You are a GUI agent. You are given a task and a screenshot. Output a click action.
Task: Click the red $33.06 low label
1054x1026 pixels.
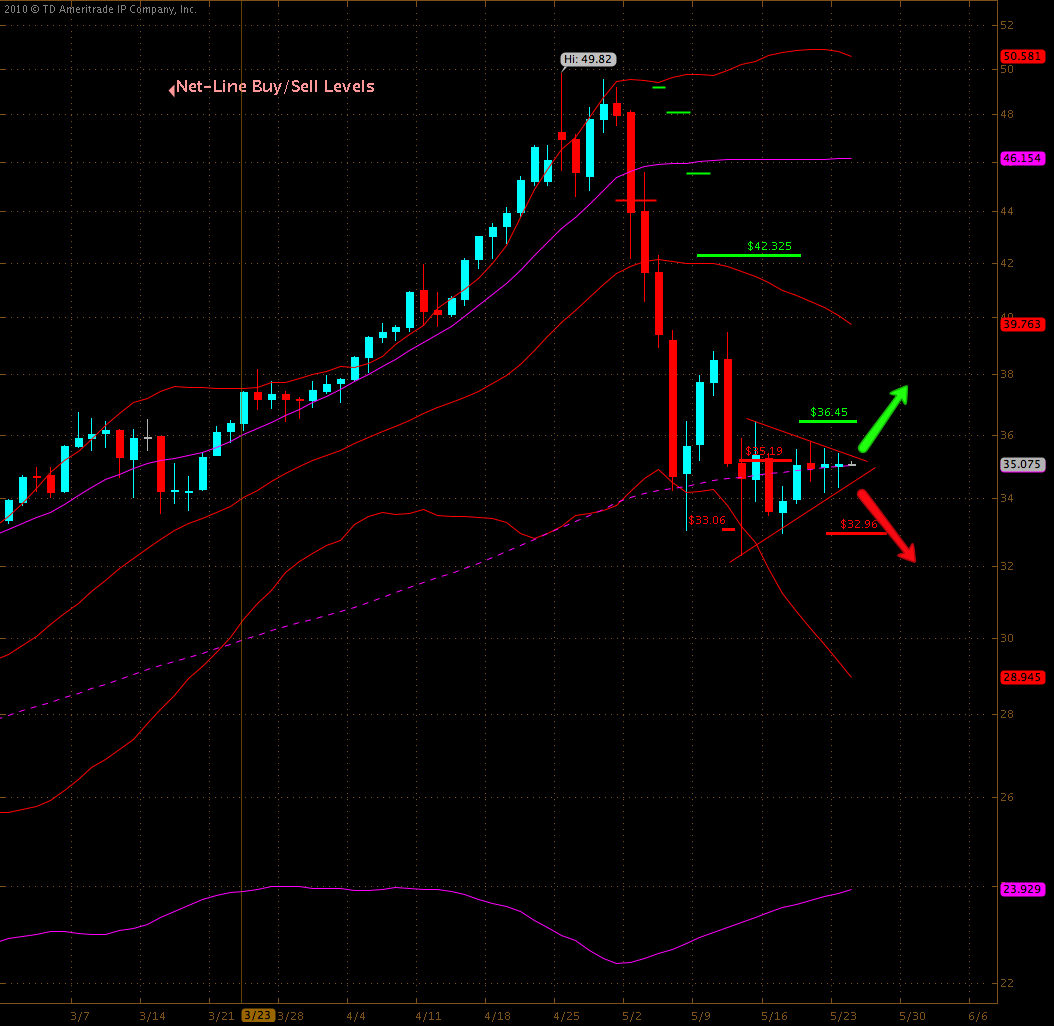click(x=707, y=520)
